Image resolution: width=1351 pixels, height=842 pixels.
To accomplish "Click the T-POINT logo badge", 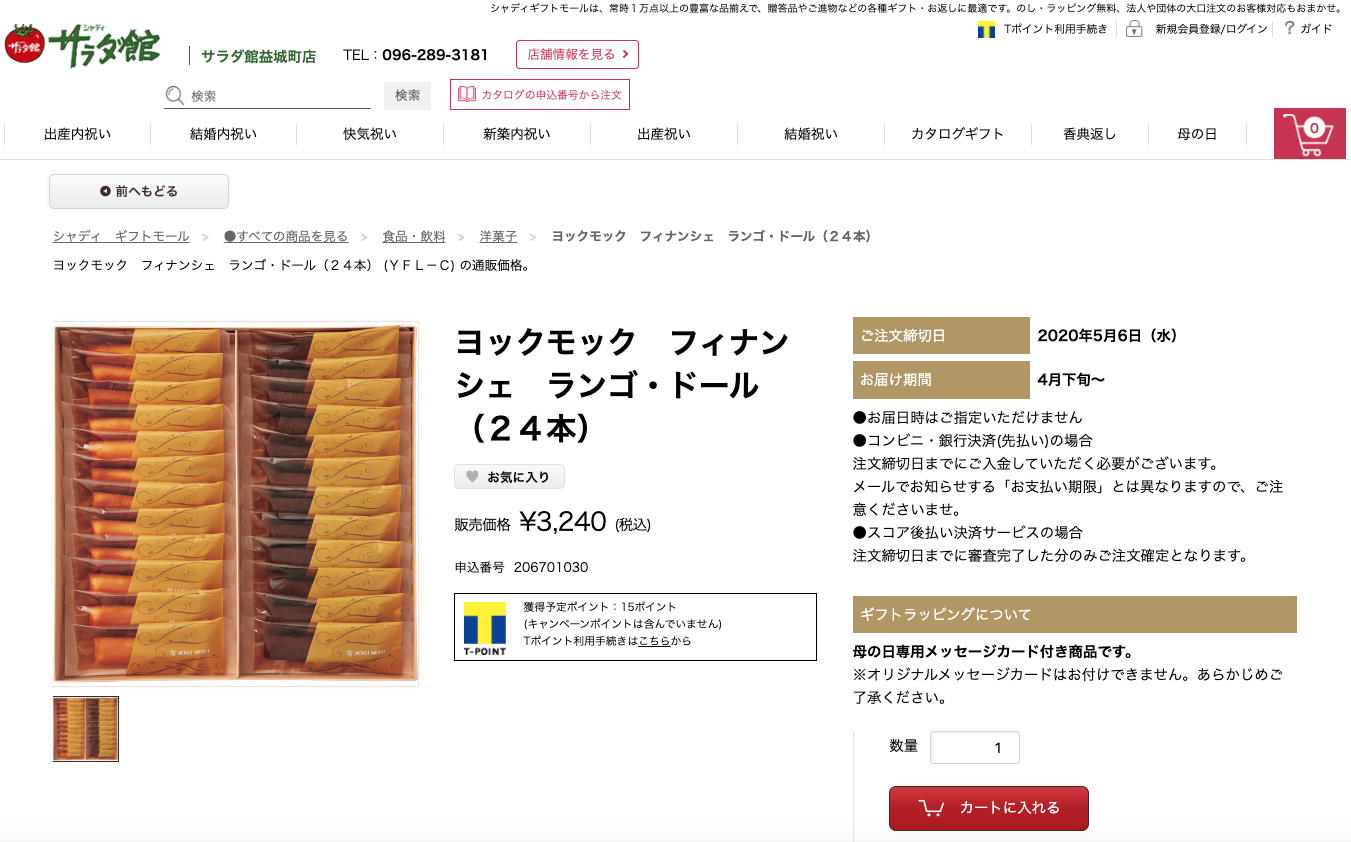I will point(485,628).
